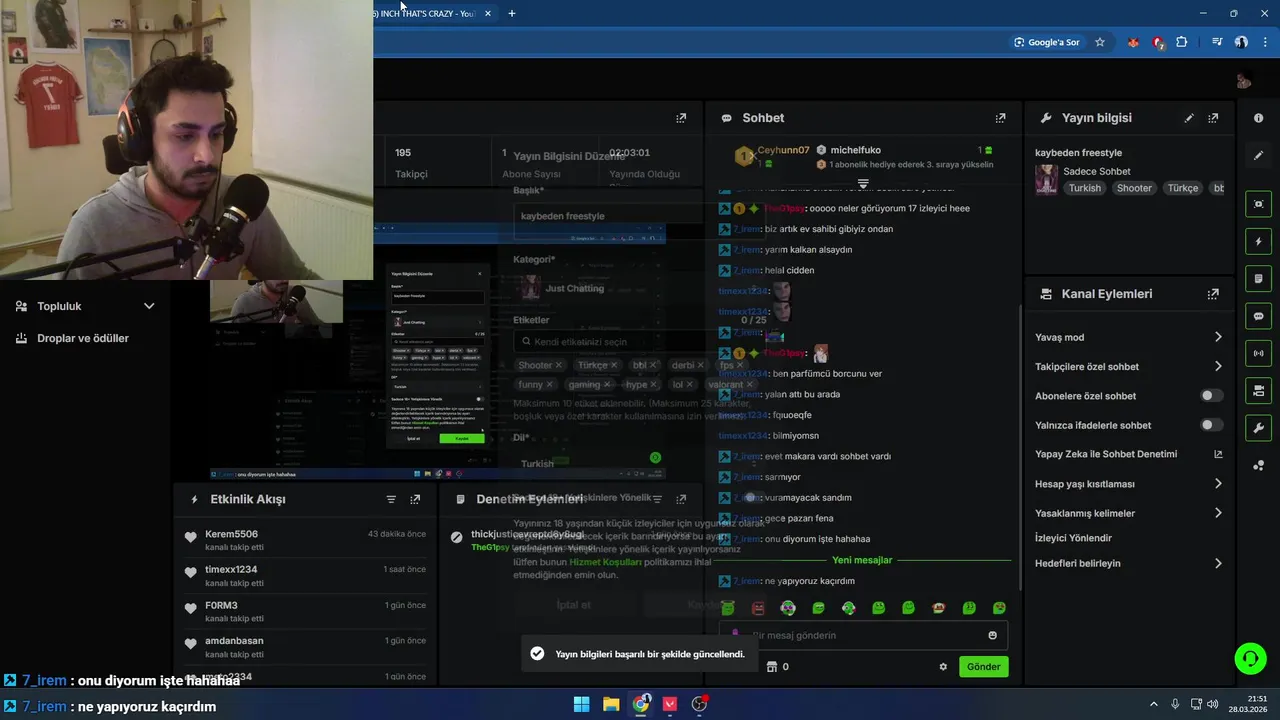The image size is (1280, 720).
Task: Pop out the Denetim Eylemleri panel
Action: pos(681,499)
